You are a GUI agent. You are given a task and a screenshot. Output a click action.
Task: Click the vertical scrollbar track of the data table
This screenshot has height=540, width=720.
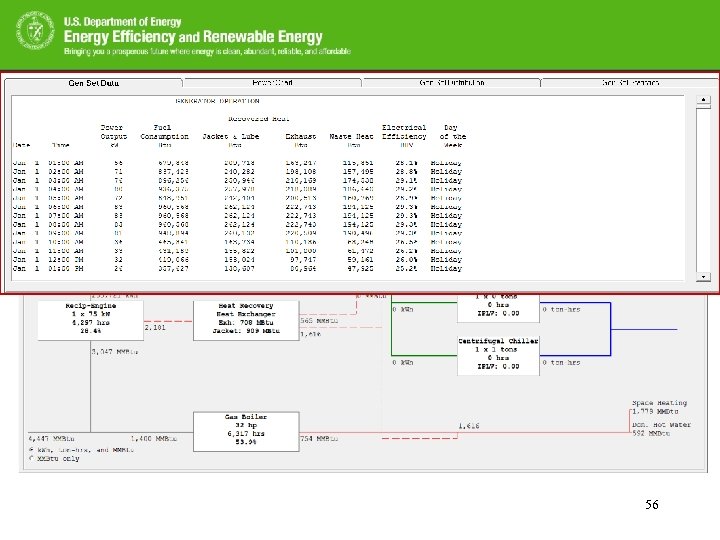(703, 188)
